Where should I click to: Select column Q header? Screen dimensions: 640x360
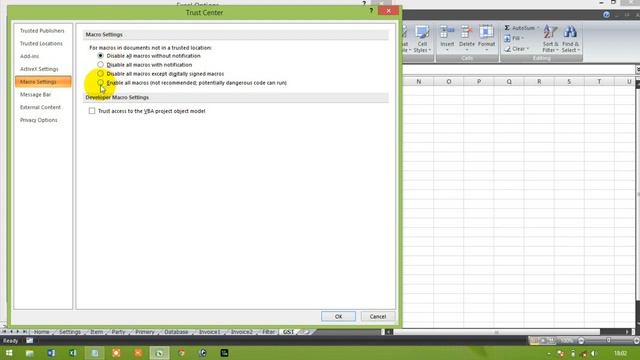(x=509, y=82)
